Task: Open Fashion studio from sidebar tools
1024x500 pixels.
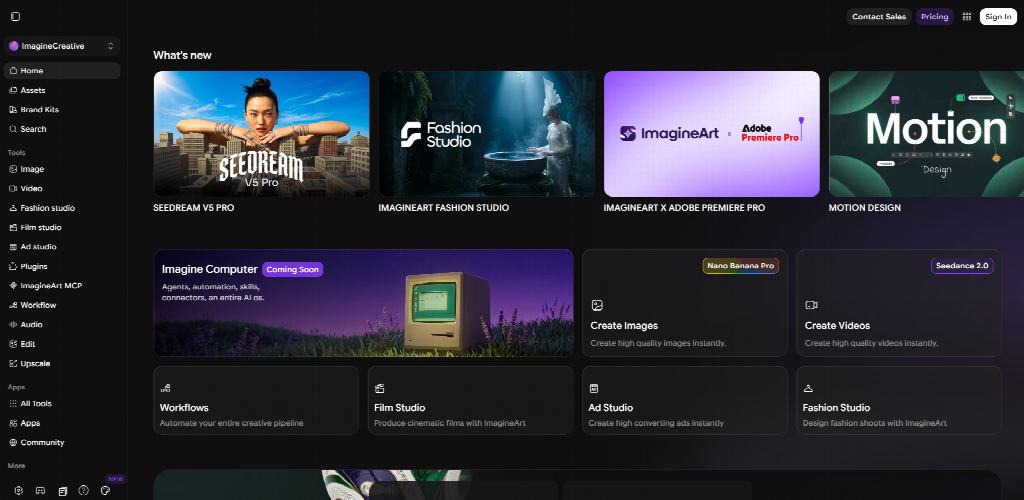Action: point(61,208)
